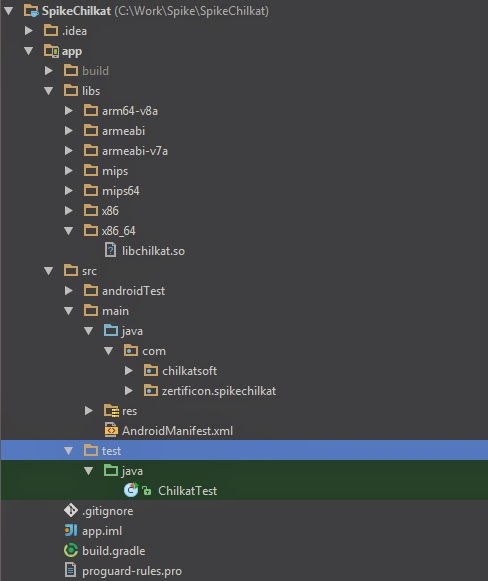Click the proguard-rules.pro file icon

70,571
